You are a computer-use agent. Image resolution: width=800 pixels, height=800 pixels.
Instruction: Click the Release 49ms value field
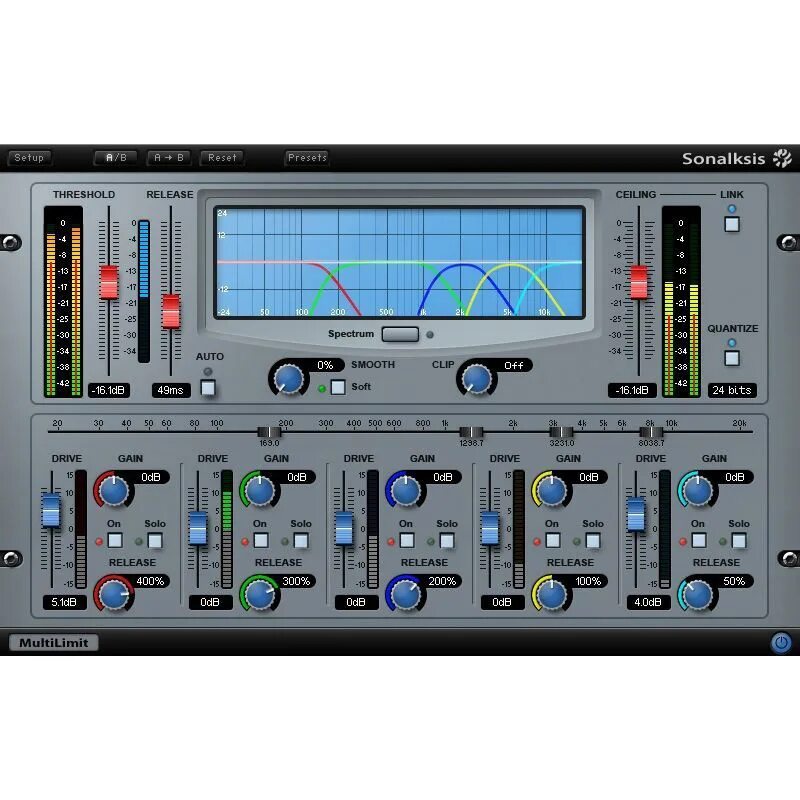tap(171, 390)
